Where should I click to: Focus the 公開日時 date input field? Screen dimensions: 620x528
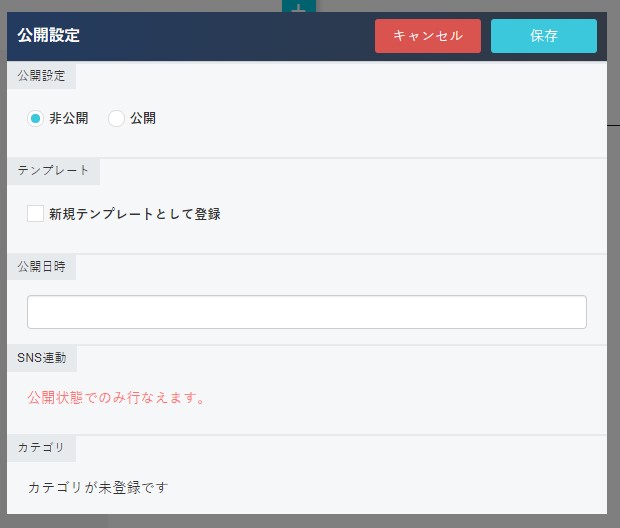pyautogui.click(x=306, y=312)
